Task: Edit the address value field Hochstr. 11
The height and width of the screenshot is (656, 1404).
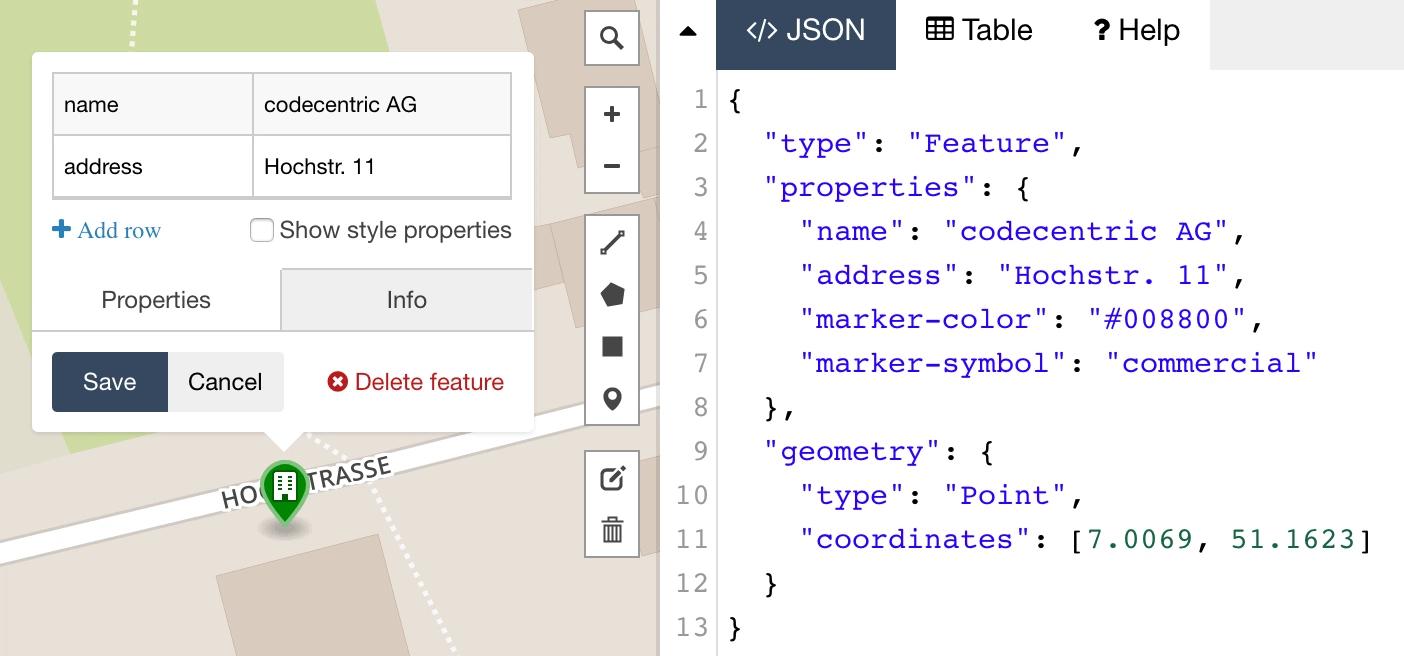Action: click(381, 167)
